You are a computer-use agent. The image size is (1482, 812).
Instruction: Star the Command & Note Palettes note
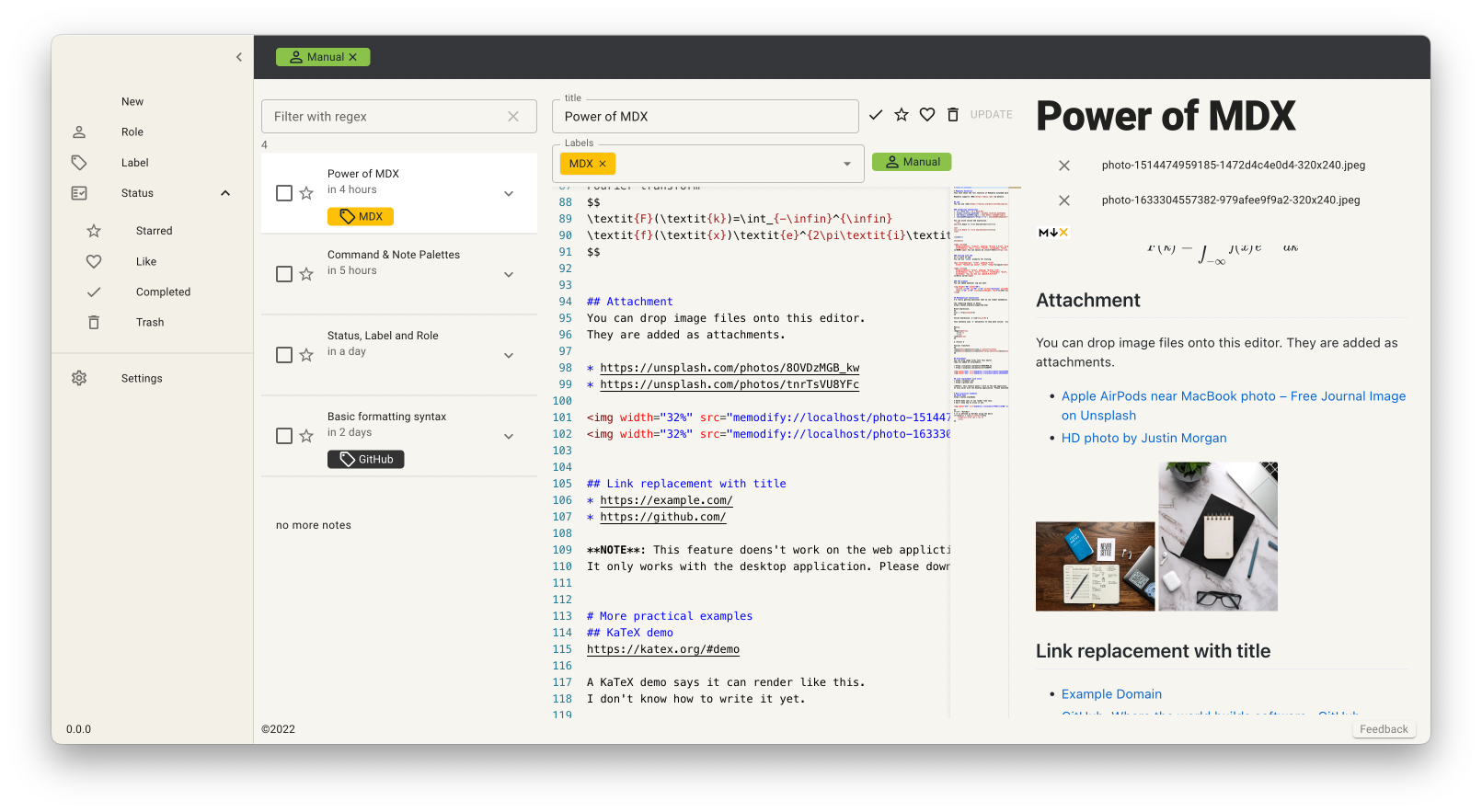point(306,274)
